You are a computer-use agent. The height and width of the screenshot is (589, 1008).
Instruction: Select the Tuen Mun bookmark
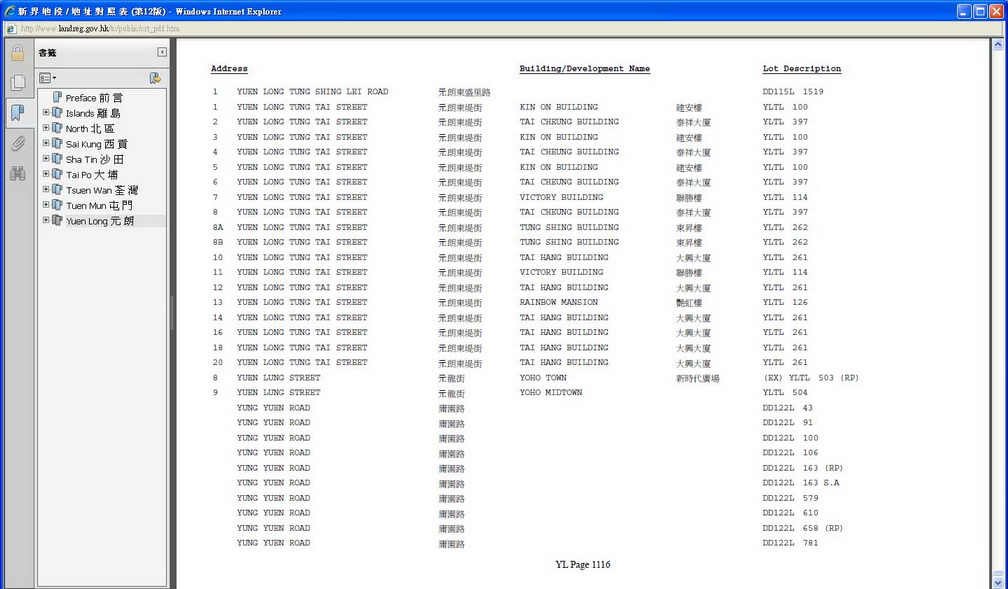99,205
